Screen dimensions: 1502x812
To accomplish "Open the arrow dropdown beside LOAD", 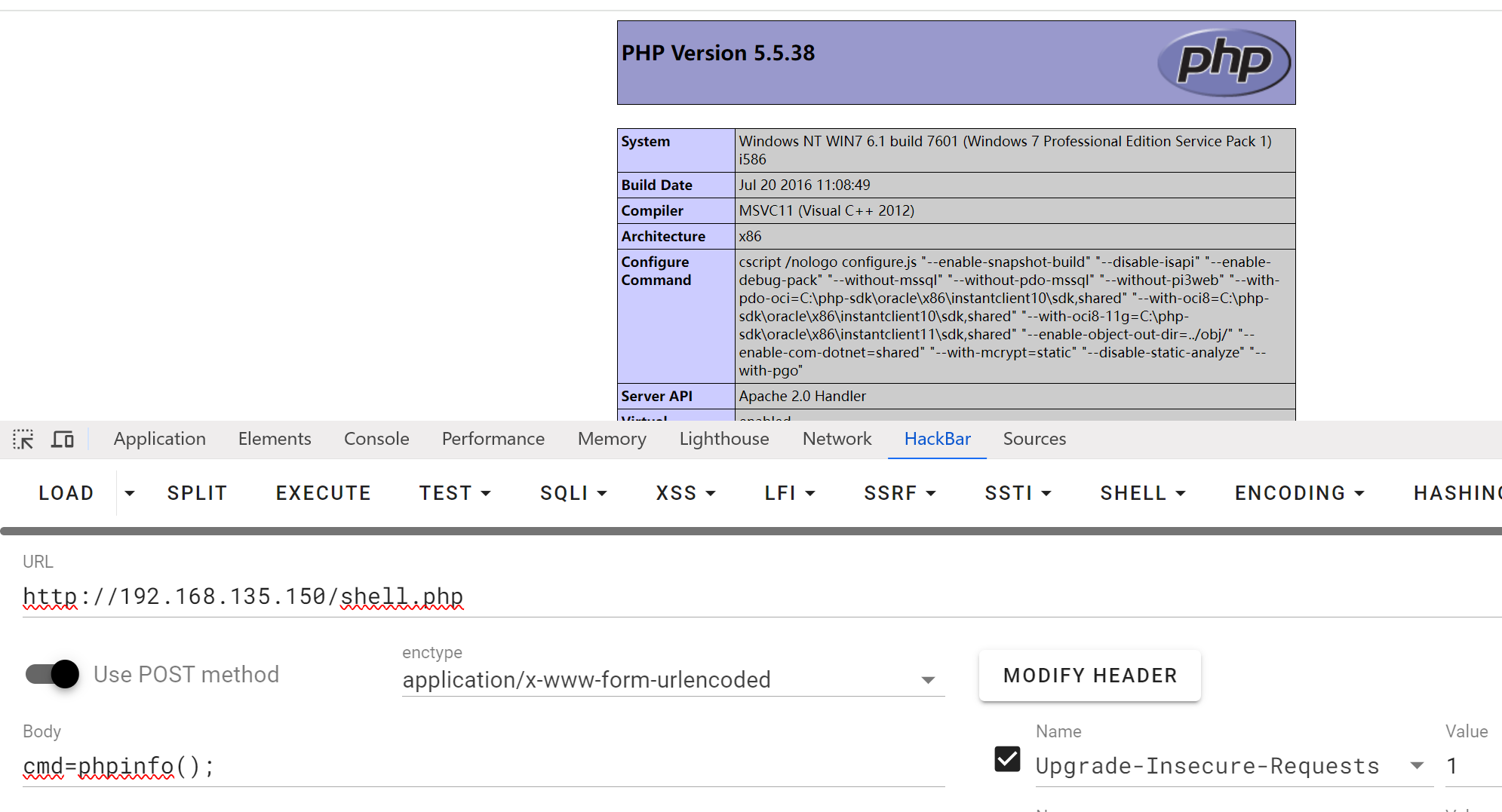I will point(130,493).
